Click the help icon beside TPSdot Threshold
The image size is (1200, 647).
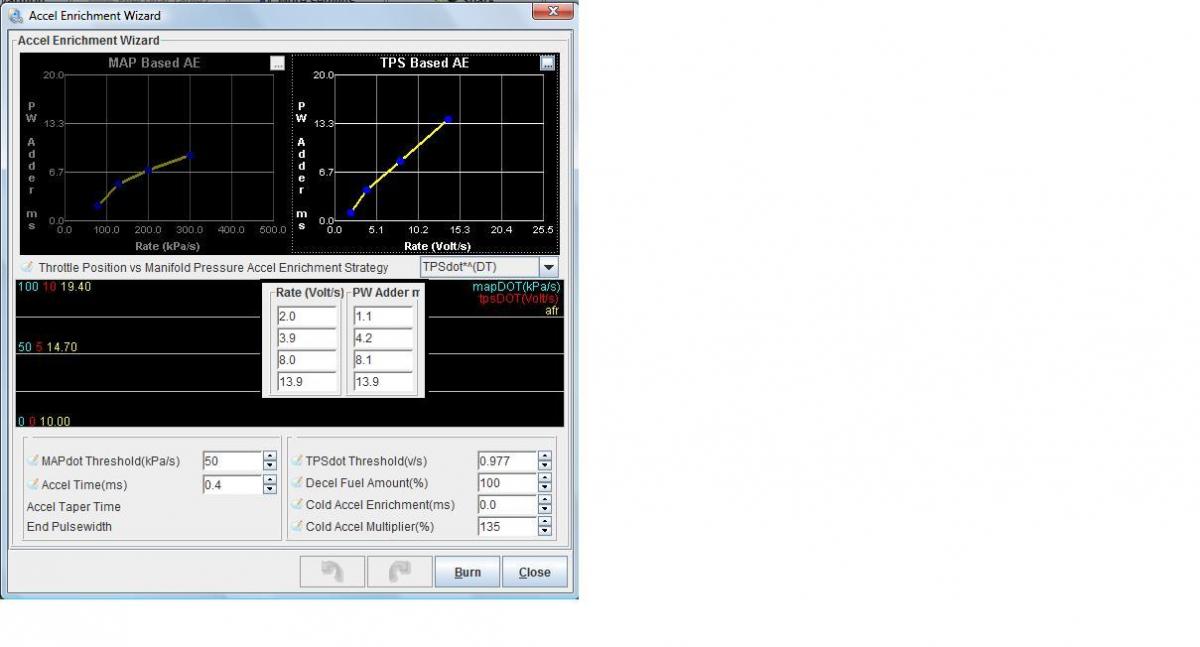[297, 461]
